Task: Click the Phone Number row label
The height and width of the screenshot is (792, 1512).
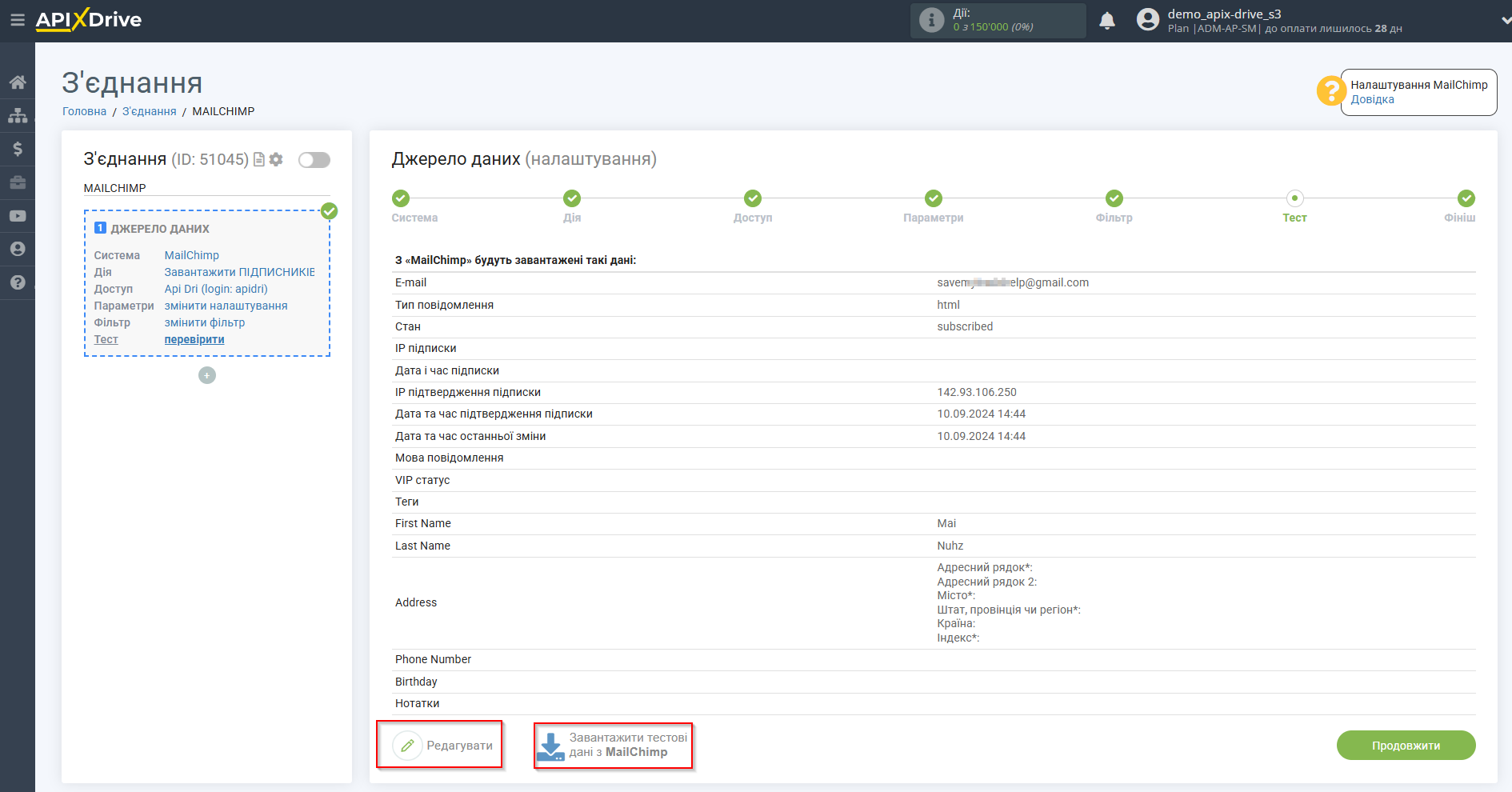Action: point(433,659)
